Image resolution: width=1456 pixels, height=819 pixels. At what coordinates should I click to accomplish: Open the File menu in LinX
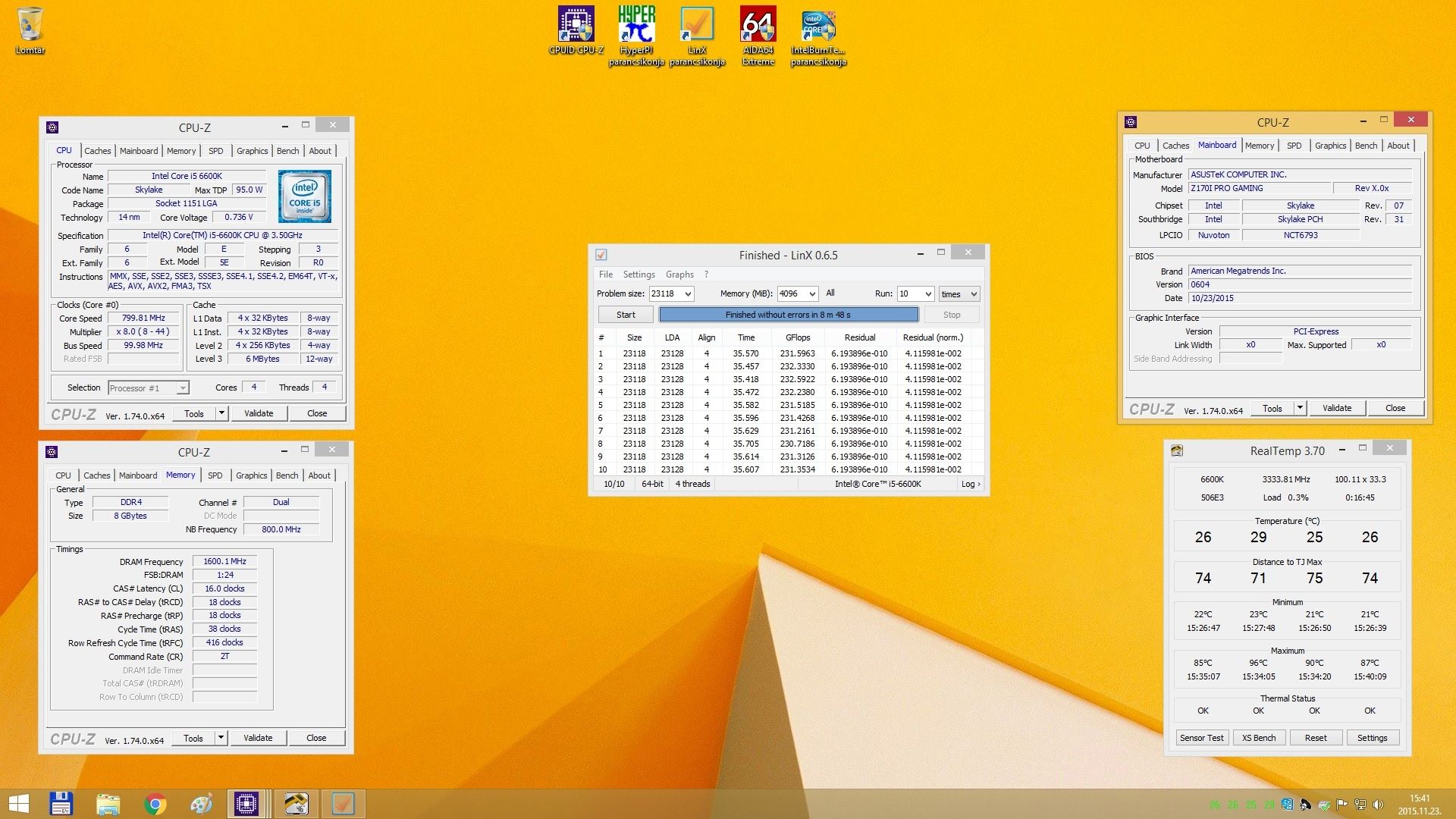click(606, 275)
